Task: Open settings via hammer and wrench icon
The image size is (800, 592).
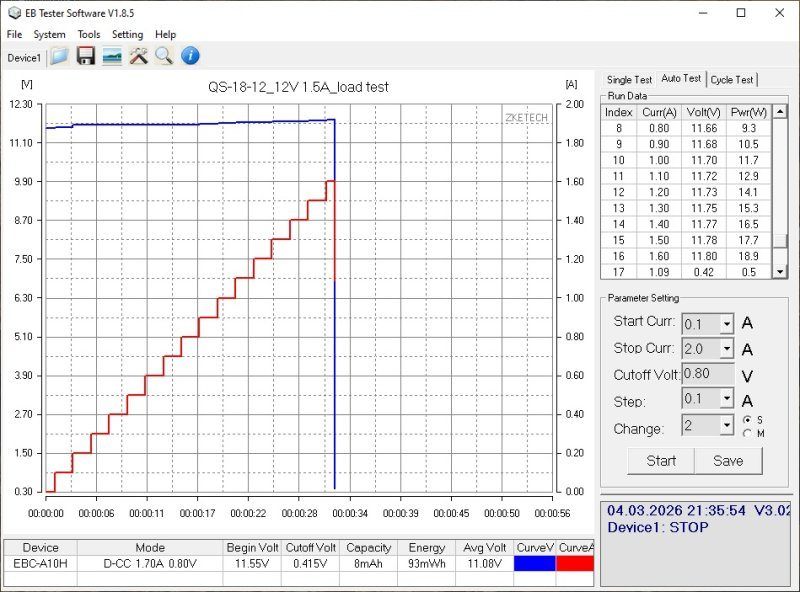Action: pos(138,56)
